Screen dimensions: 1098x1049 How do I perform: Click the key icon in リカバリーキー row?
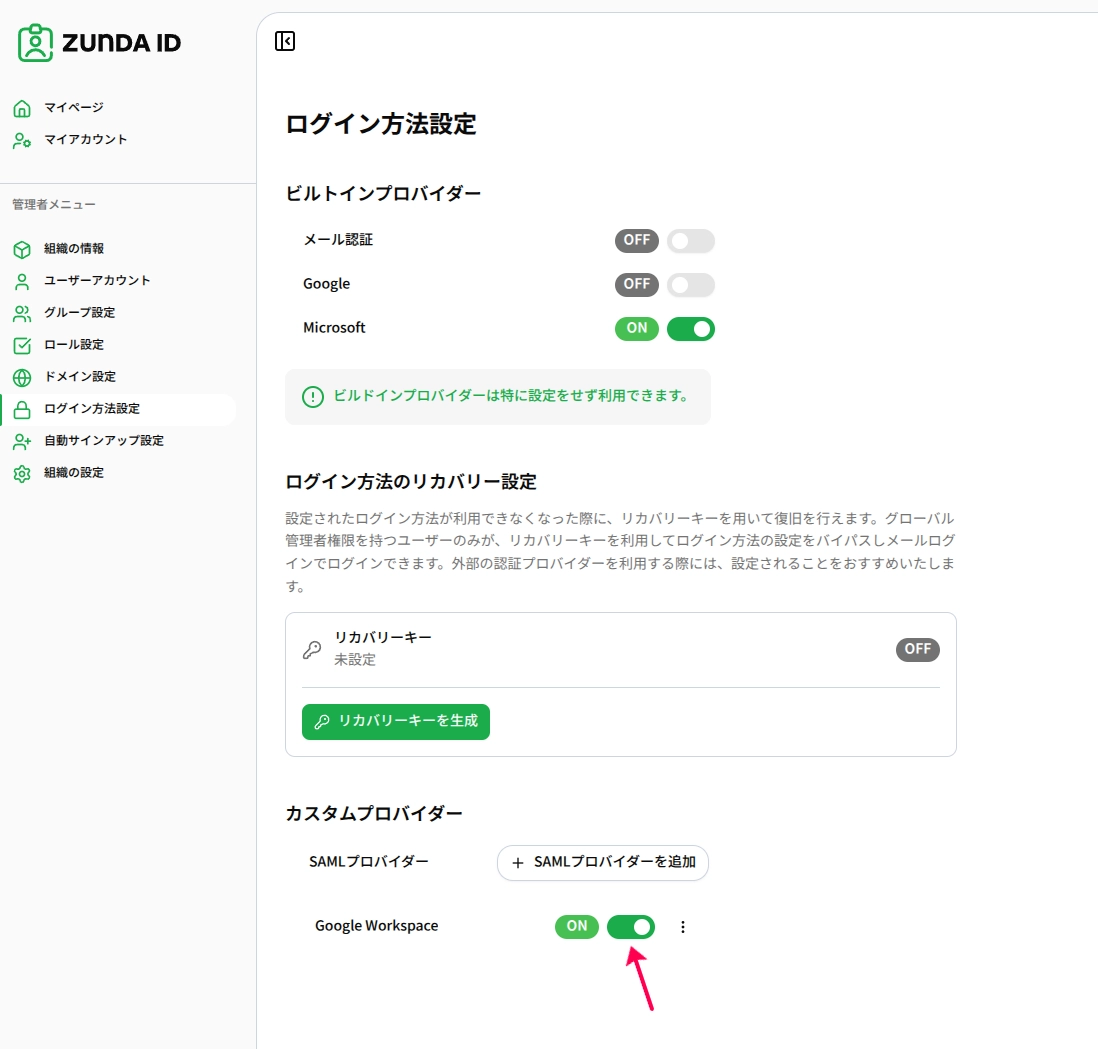click(312, 650)
